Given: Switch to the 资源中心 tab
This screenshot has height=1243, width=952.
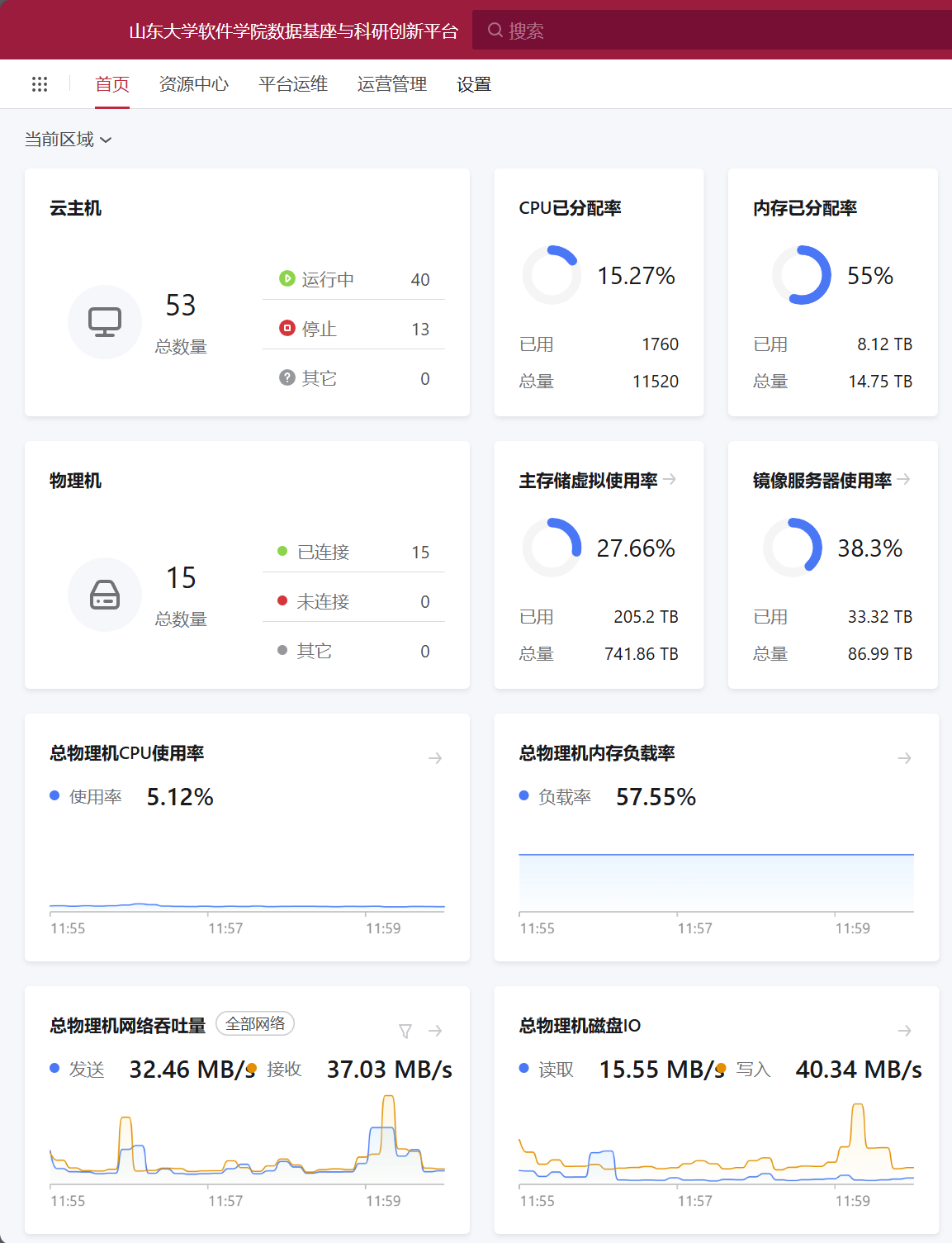Looking at the screenshot, I should [x=193, y=84].
